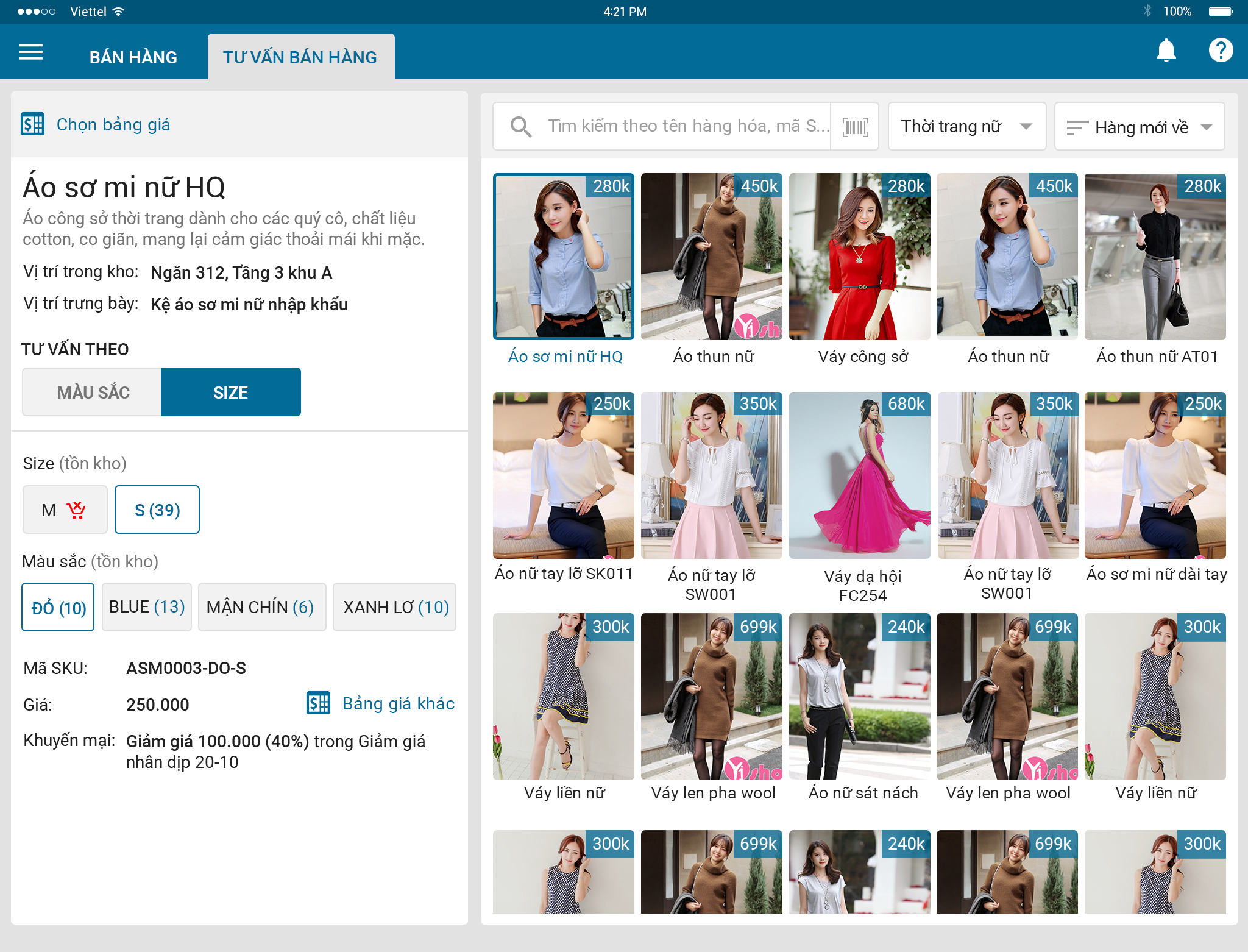Click the help question mark icon
Screen dimensions: 1248x952
pos(1221,51)
